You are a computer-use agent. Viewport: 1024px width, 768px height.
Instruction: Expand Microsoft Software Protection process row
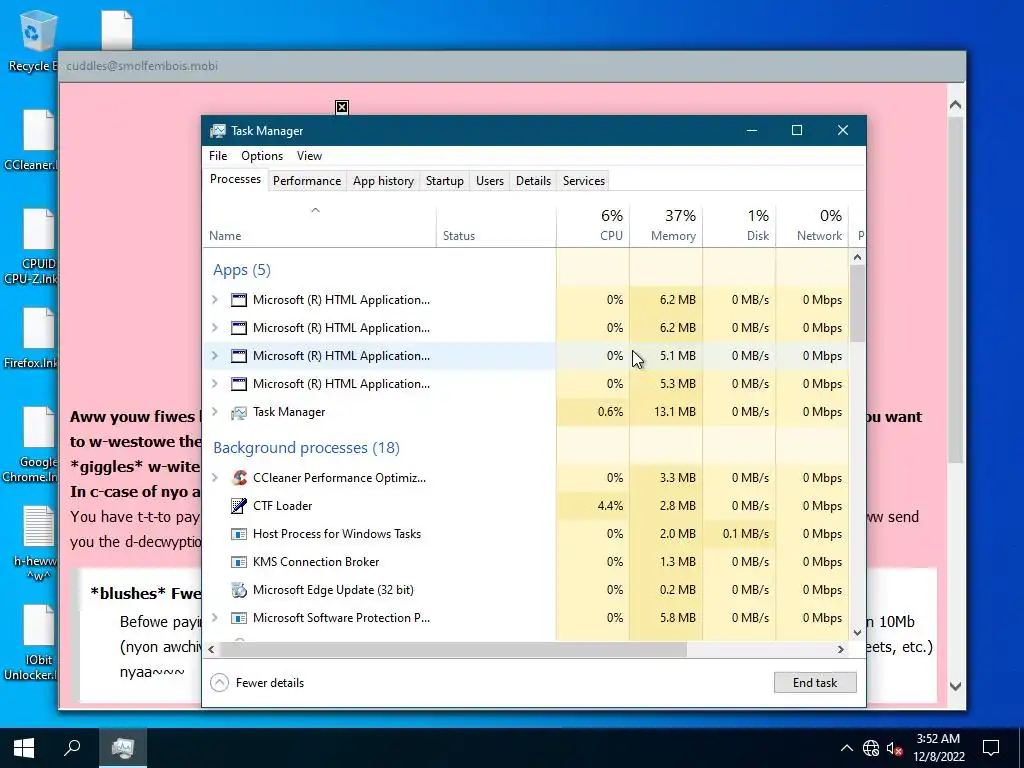coord(215,617)
